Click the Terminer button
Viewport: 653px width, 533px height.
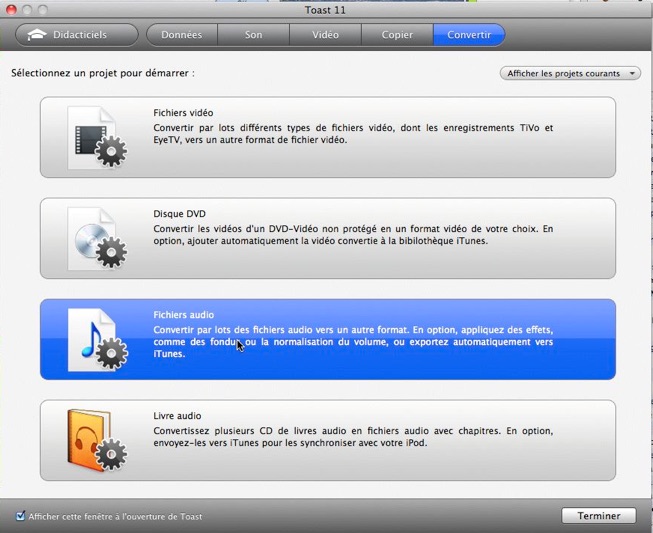[599, 516]
